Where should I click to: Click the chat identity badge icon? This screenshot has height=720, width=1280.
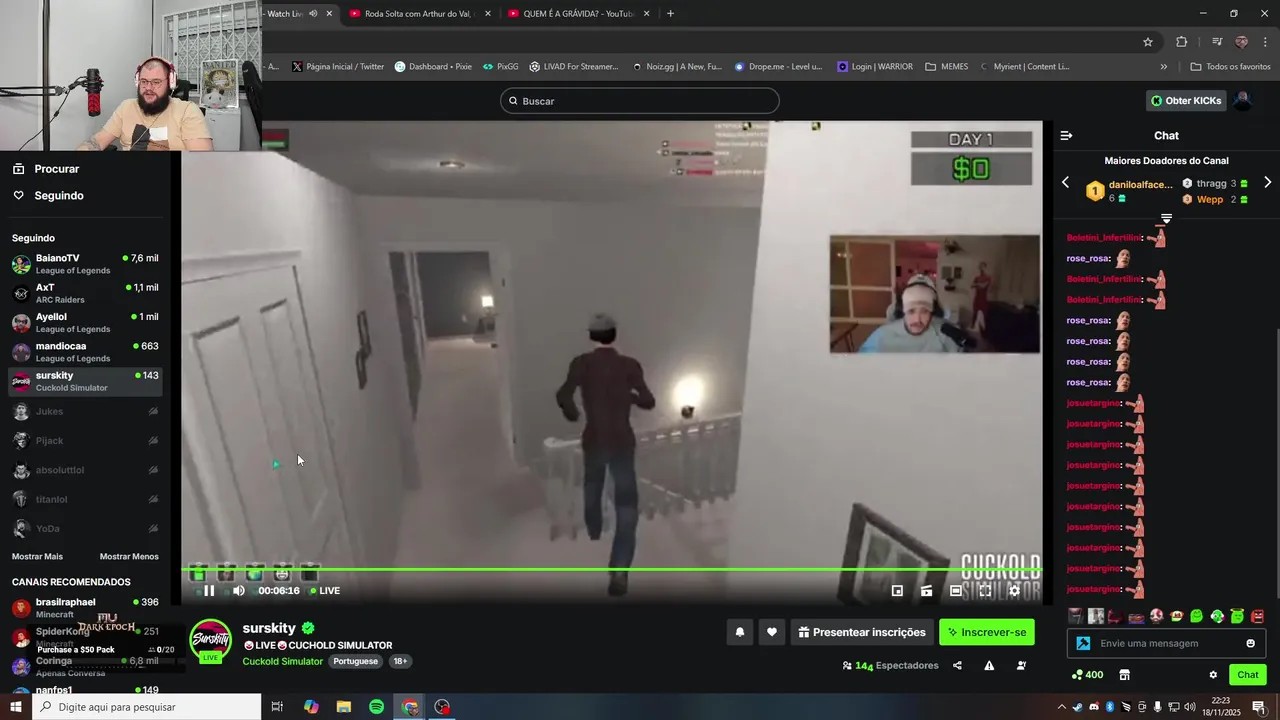1082,643
